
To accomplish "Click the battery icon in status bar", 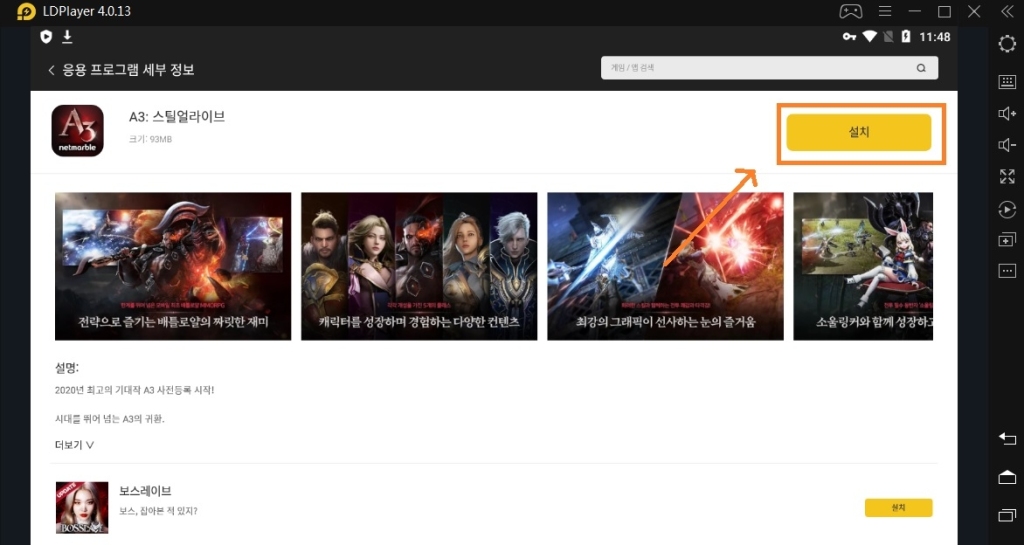I will [906, 37].
